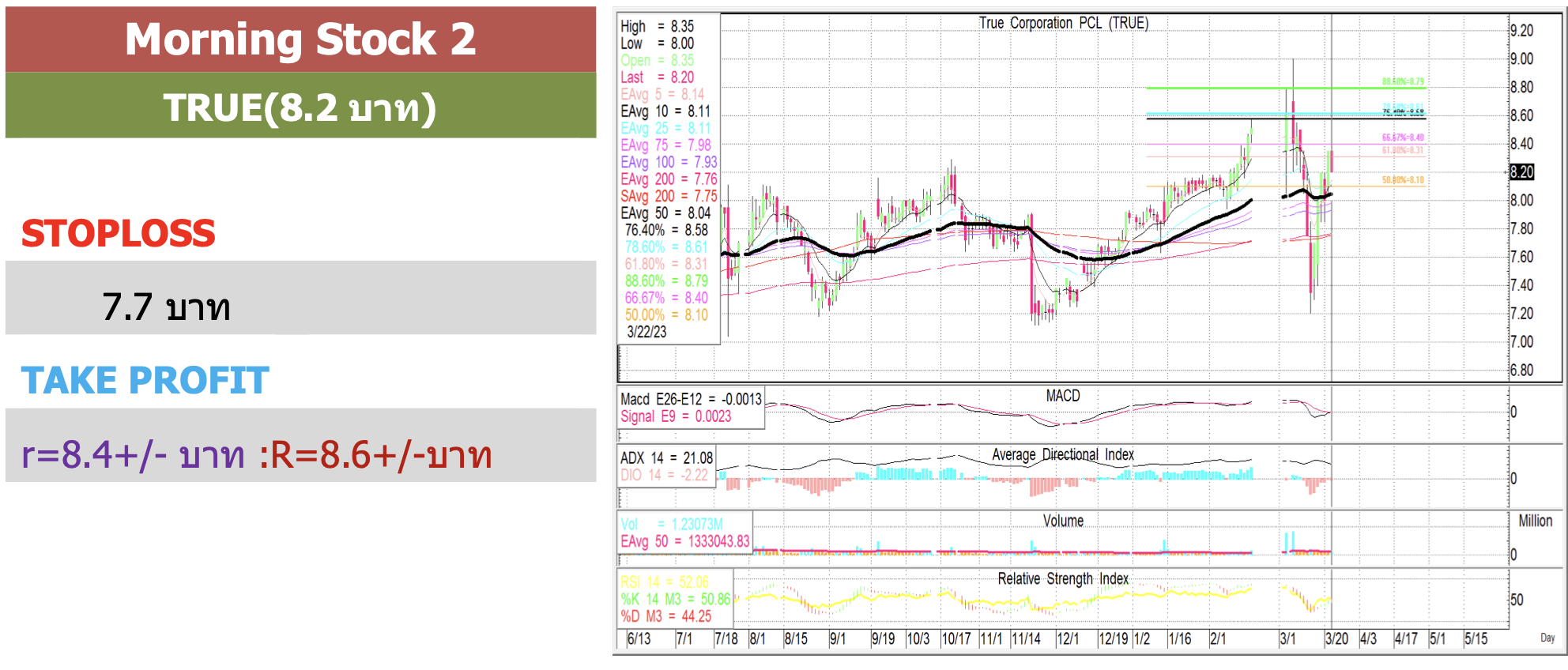Click the 61.80% = 8.31 Fibonacci entry

tap(666, 264)
